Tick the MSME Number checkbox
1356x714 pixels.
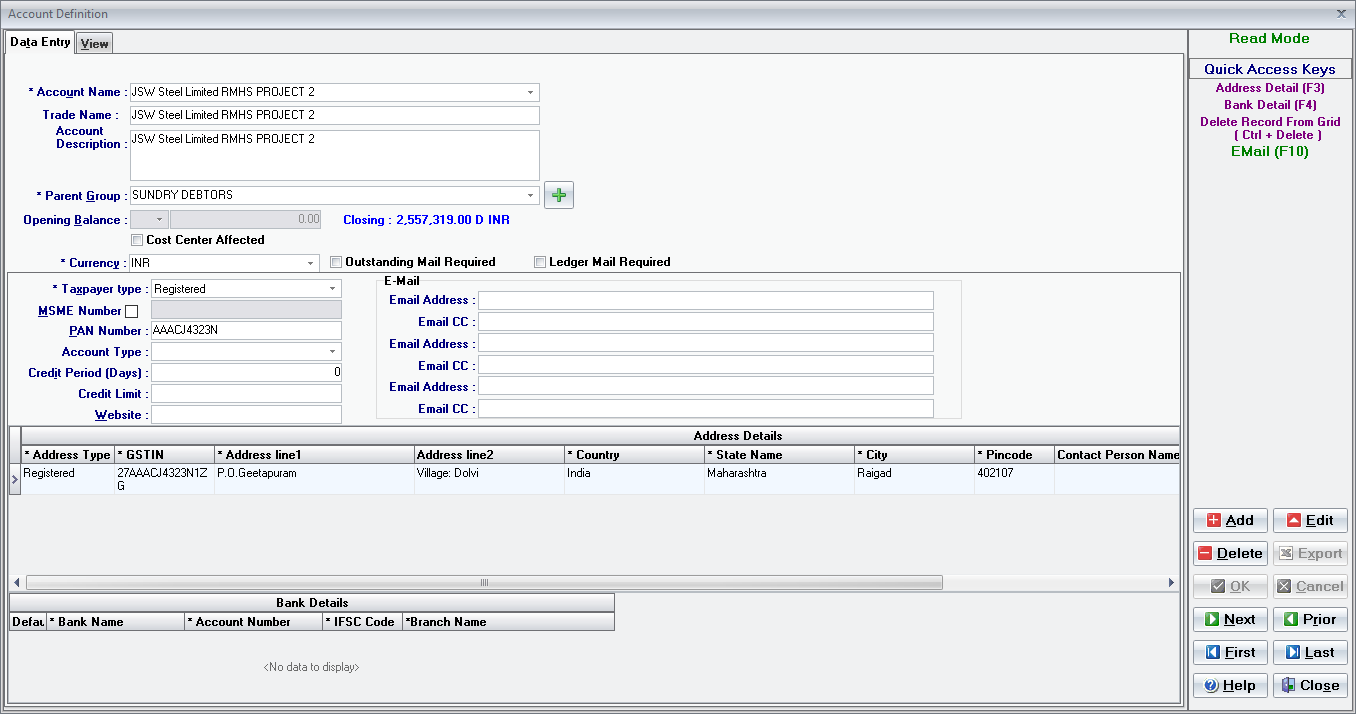[131, 311]
